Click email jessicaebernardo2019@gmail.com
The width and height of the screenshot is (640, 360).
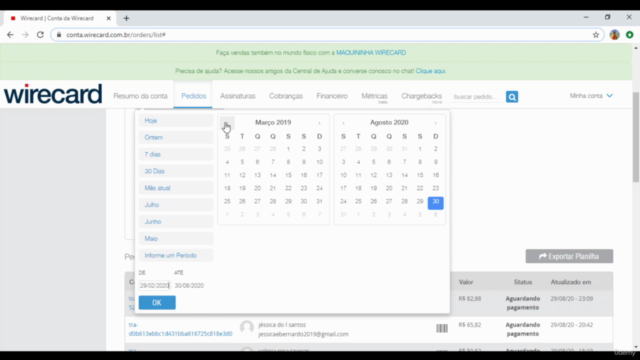point(303,334)
